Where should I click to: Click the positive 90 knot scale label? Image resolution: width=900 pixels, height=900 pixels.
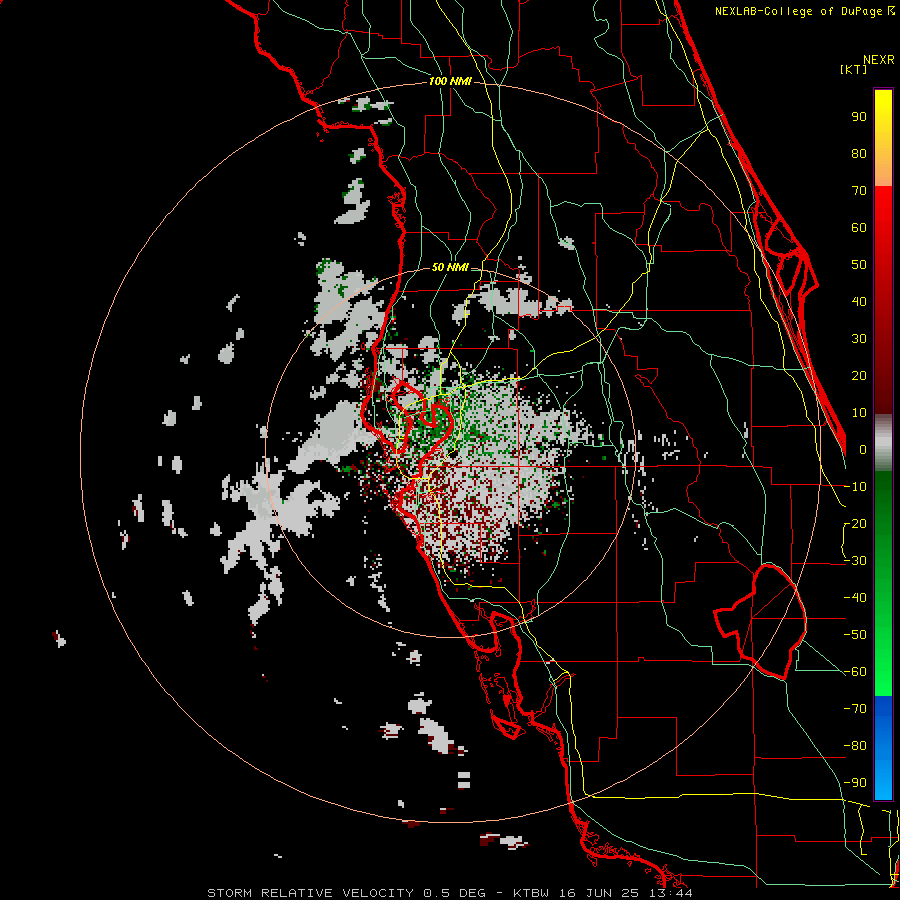[859, 117]
